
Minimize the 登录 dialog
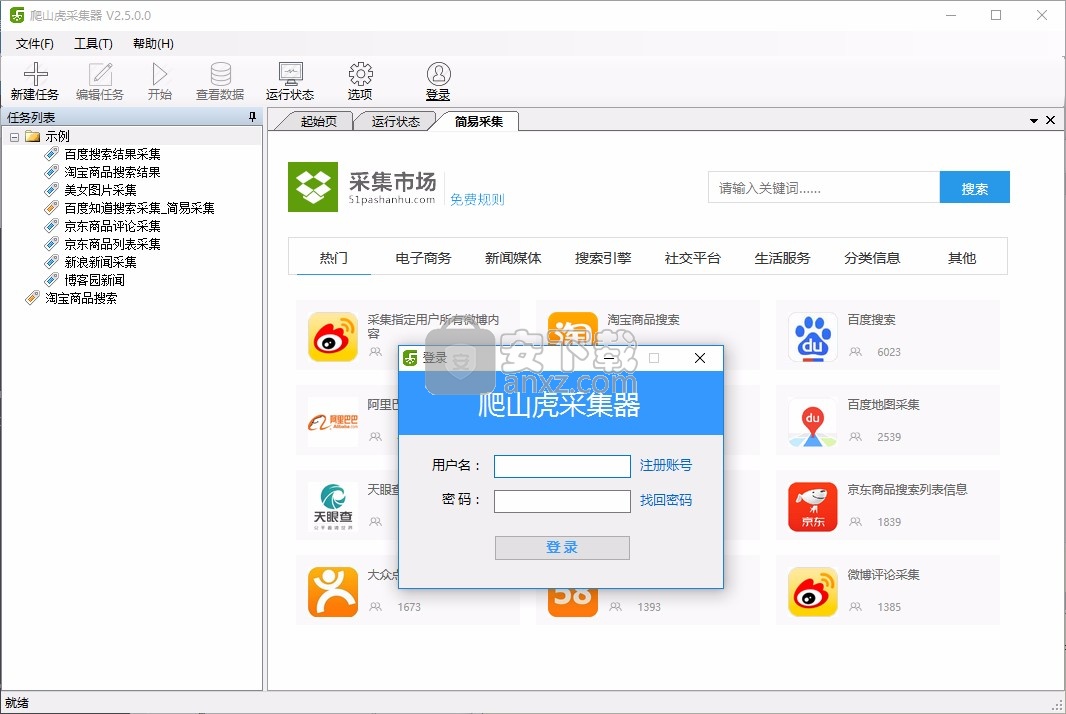point(609,358)
